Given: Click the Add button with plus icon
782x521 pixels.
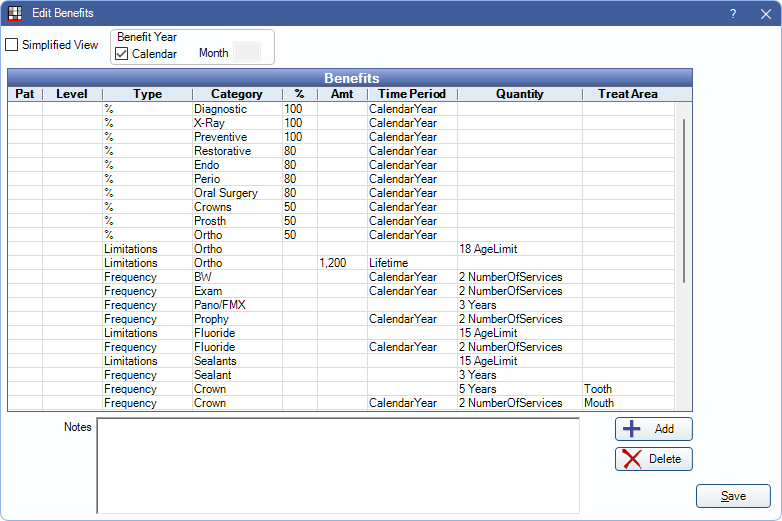Looking at the screenshot, I should pyautogui.click(x=653, y=429).
